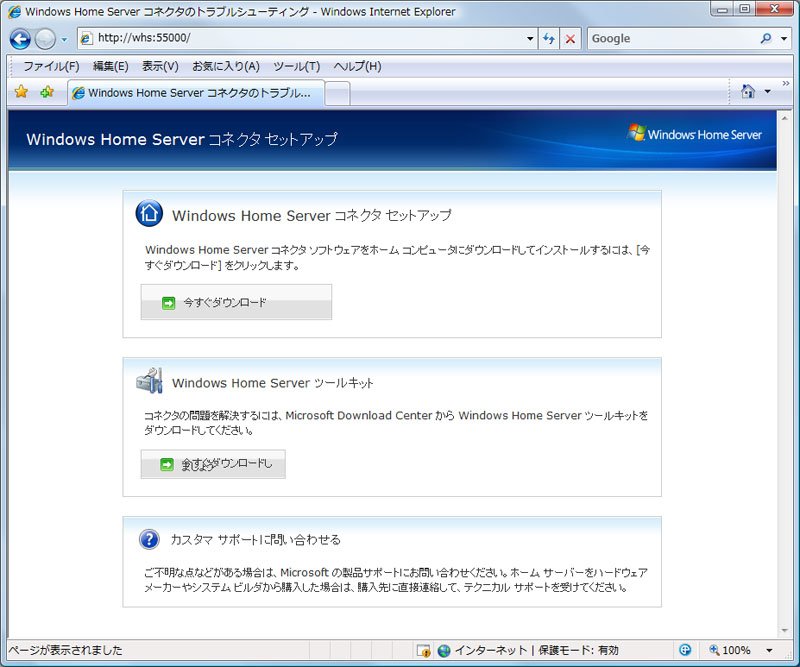Image resolution: width=800 pixels, height=667 pixels.
Task: Click the 100% zoom level button
Action: pyautogui.click(x=730, y=650)
